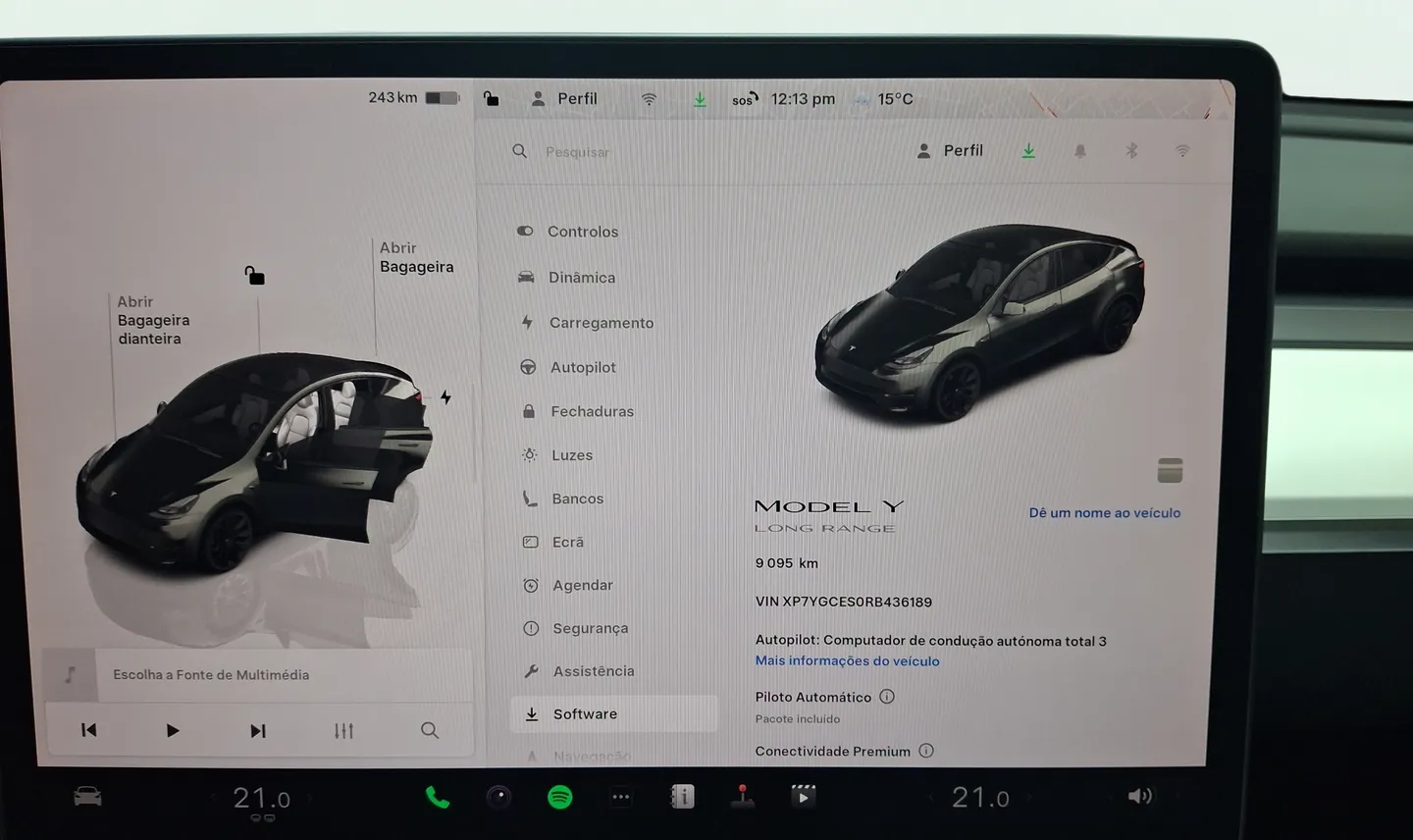
Task: Tap the right 21.0 temperature setting
Action: (980, 798)
